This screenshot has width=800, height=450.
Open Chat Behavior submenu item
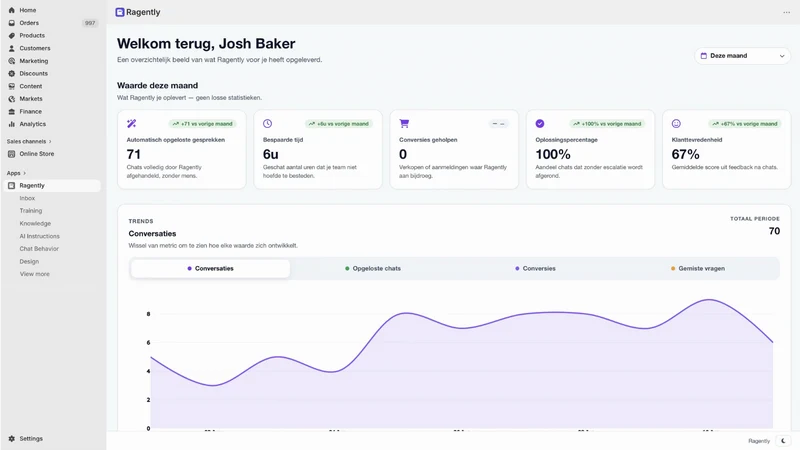(39, 249)
